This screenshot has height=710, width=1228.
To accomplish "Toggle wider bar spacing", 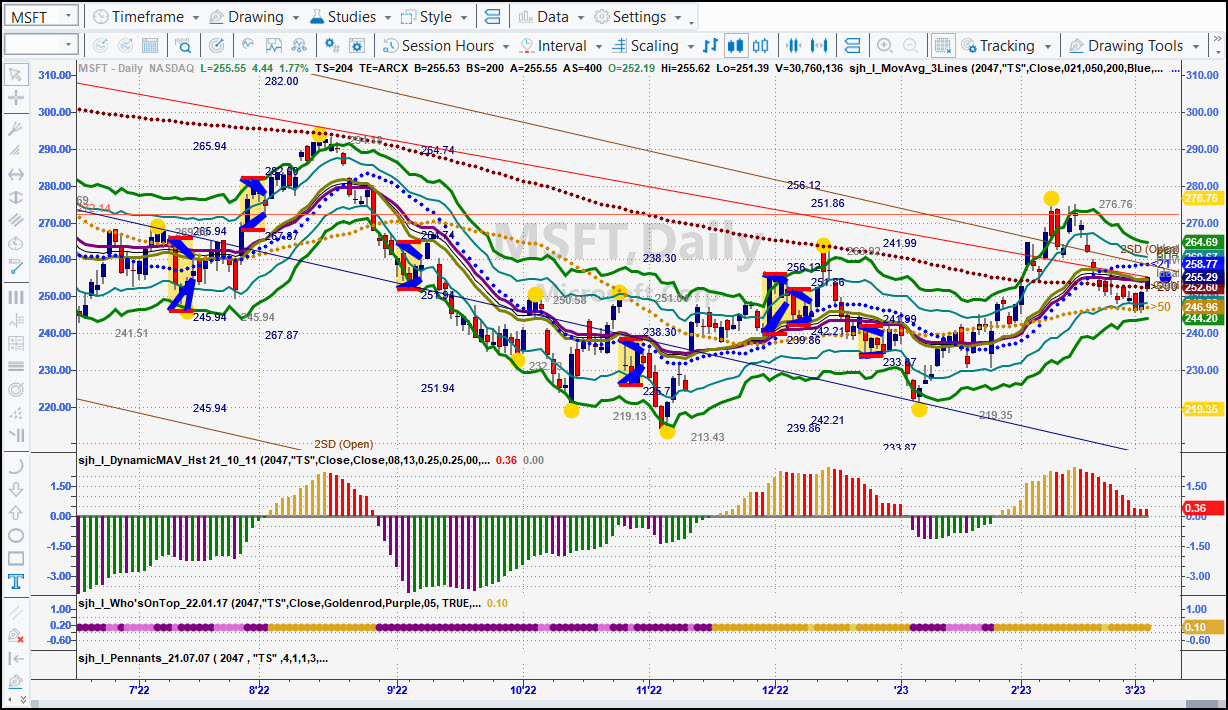I will click(x=820, y=45).
